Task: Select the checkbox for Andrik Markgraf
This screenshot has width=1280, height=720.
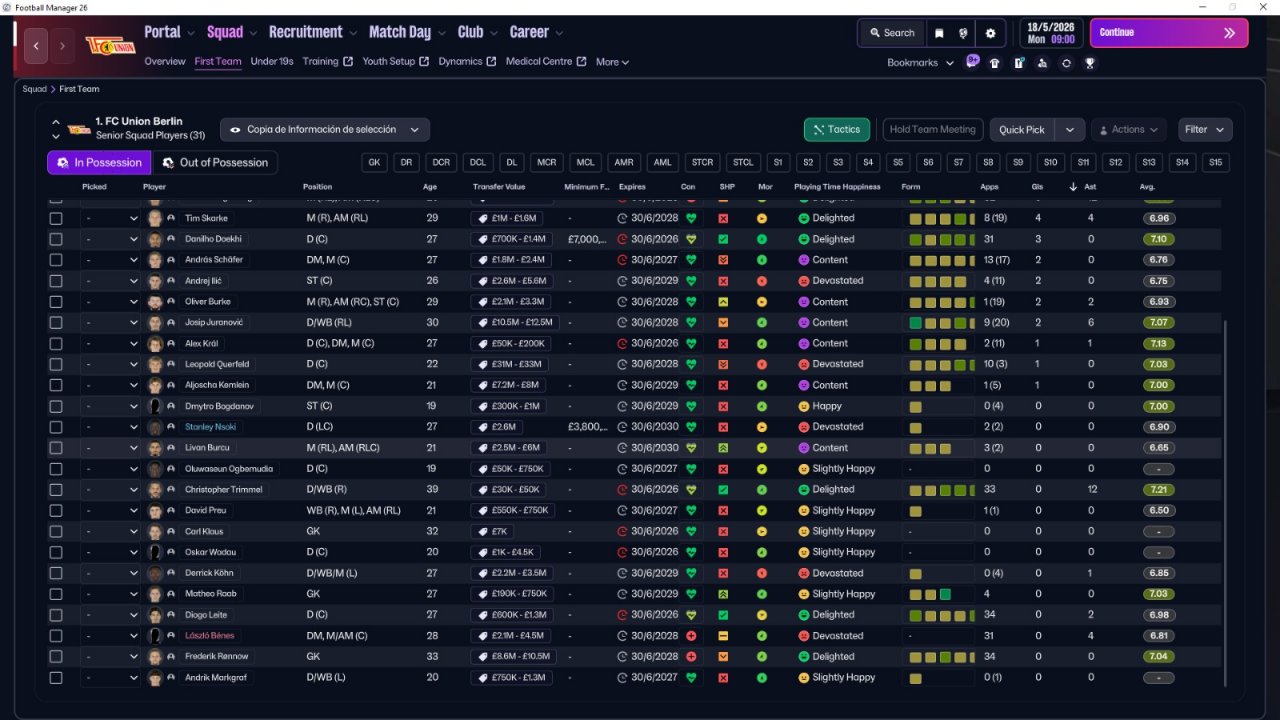Action: tap(56, 678)
